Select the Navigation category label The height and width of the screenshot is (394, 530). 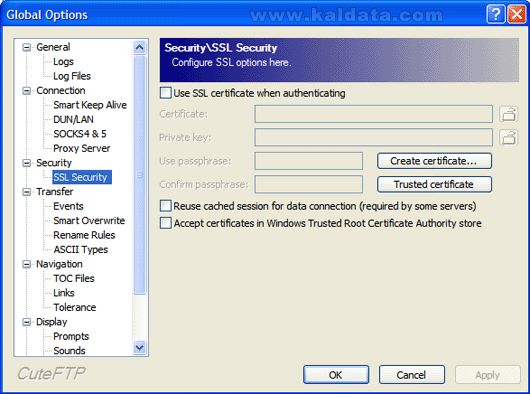pos(59,264)
